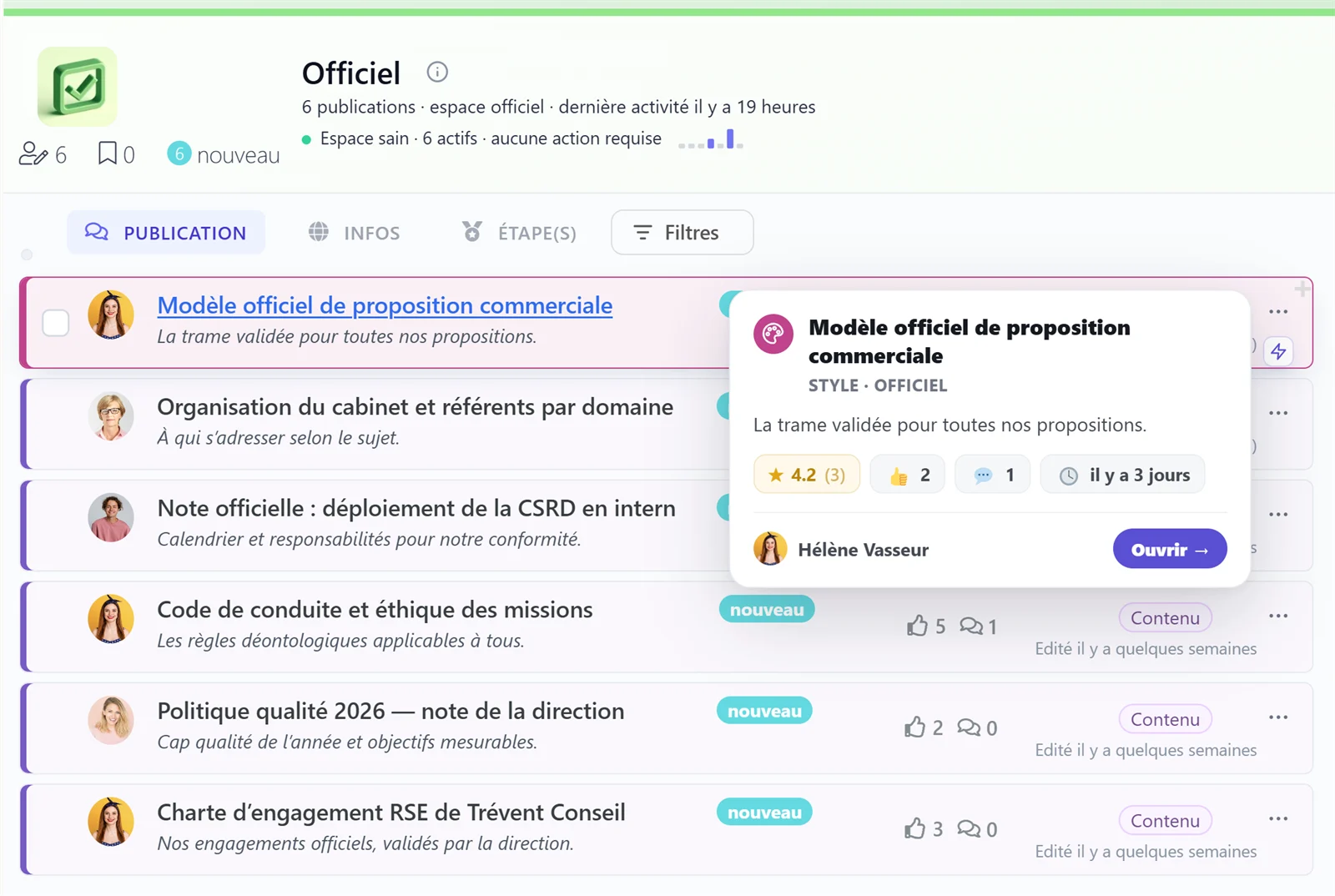1335x896 pixels.
Task: Open more options for Politique qualité 2026 row
Action: 1278,717
